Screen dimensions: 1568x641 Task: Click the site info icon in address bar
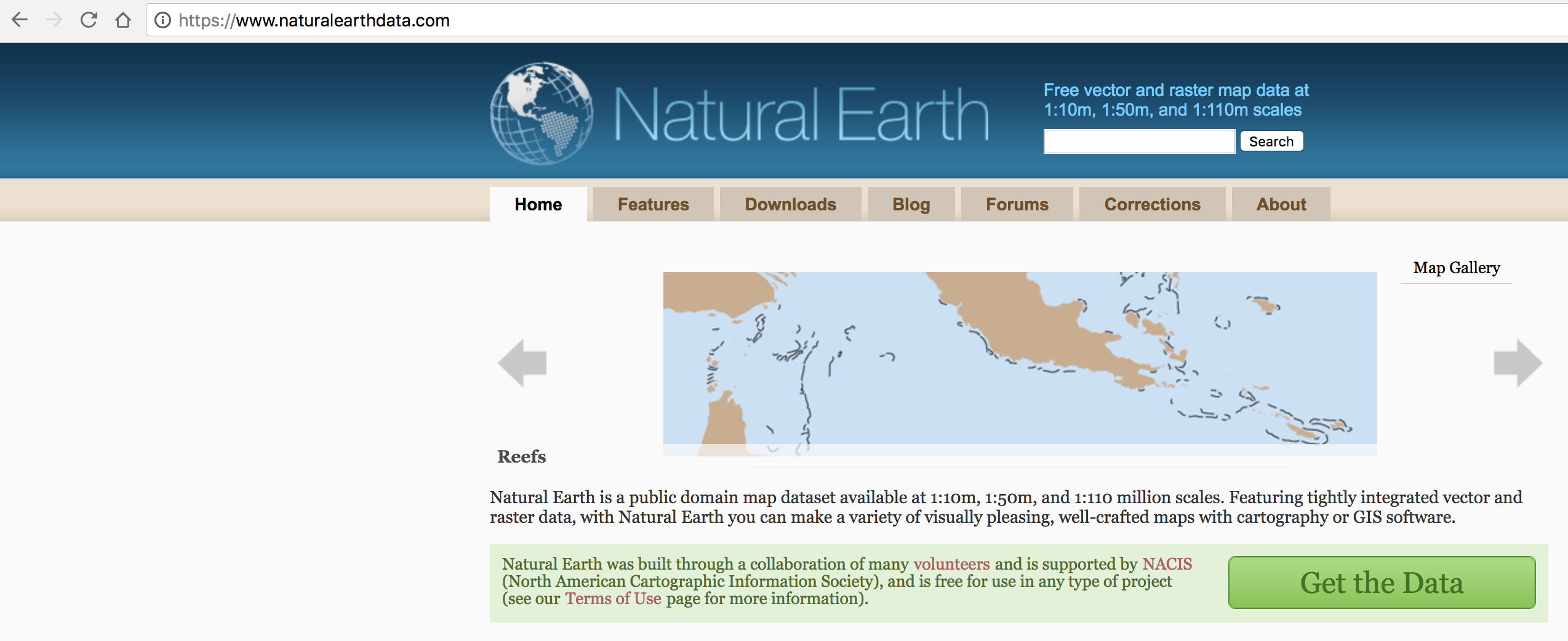(161, 20)
